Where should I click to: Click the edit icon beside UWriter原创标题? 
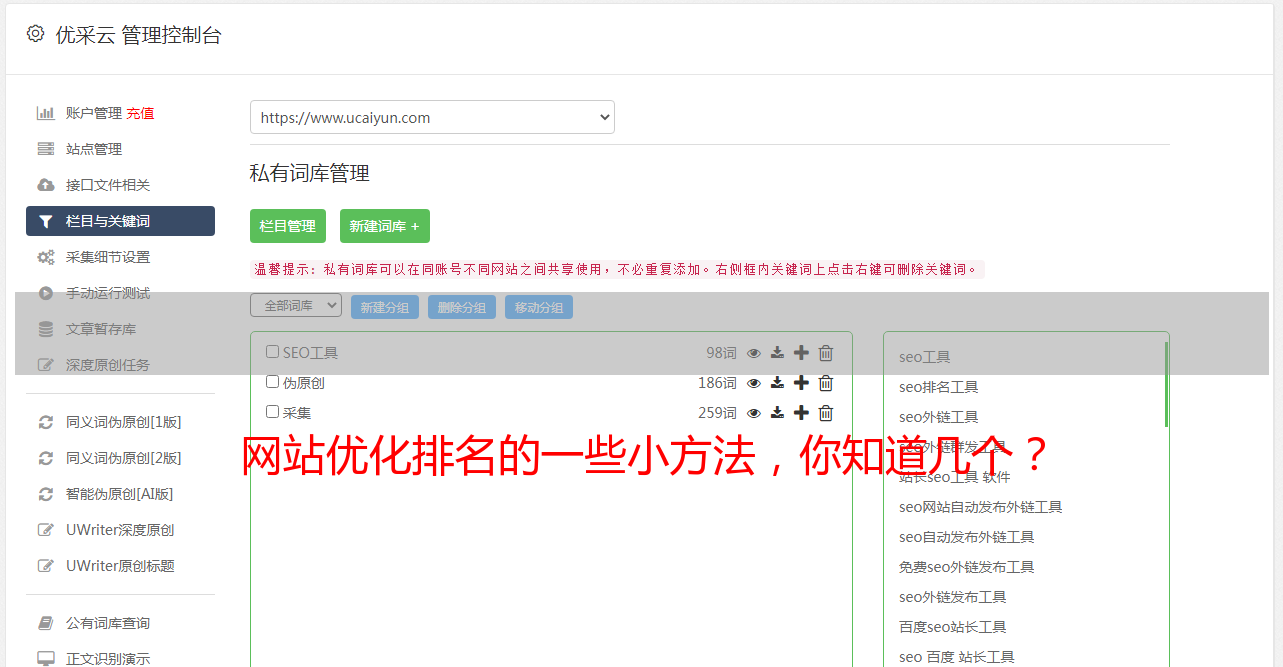pos(46,566)
